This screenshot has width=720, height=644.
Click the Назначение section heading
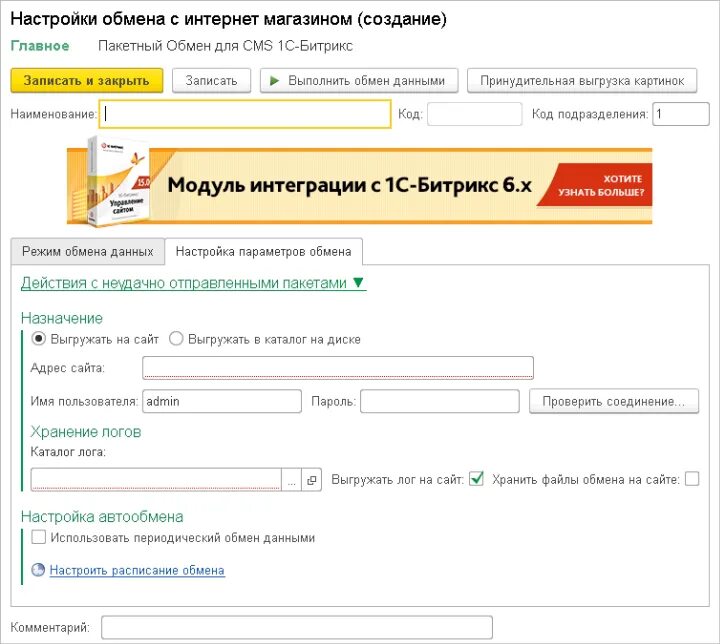tap(62, 318)
